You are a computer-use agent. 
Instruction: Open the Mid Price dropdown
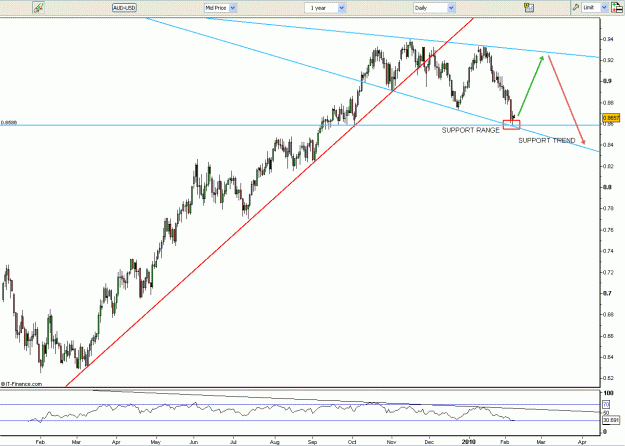tap(220, 8)
